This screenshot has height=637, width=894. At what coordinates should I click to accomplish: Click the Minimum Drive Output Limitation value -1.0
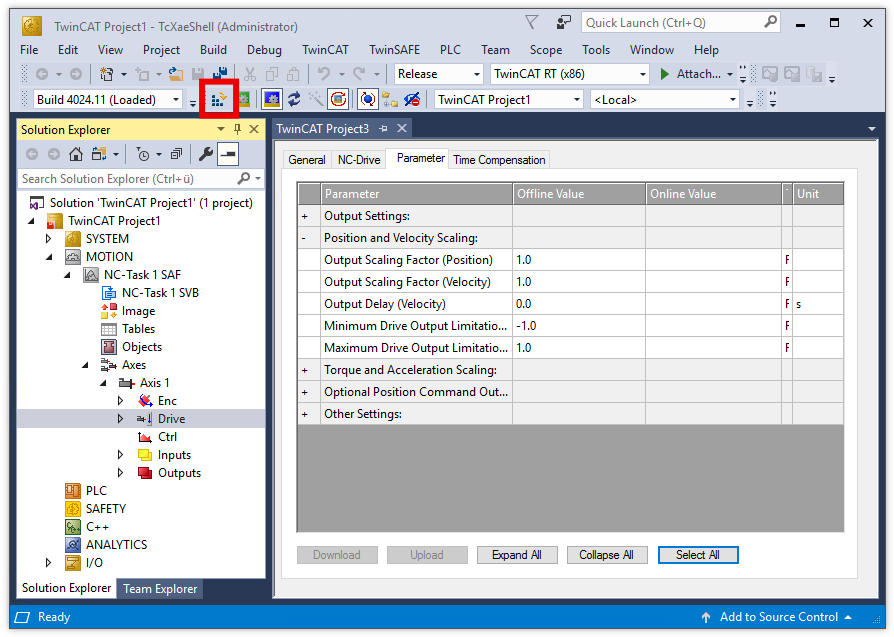579,326
